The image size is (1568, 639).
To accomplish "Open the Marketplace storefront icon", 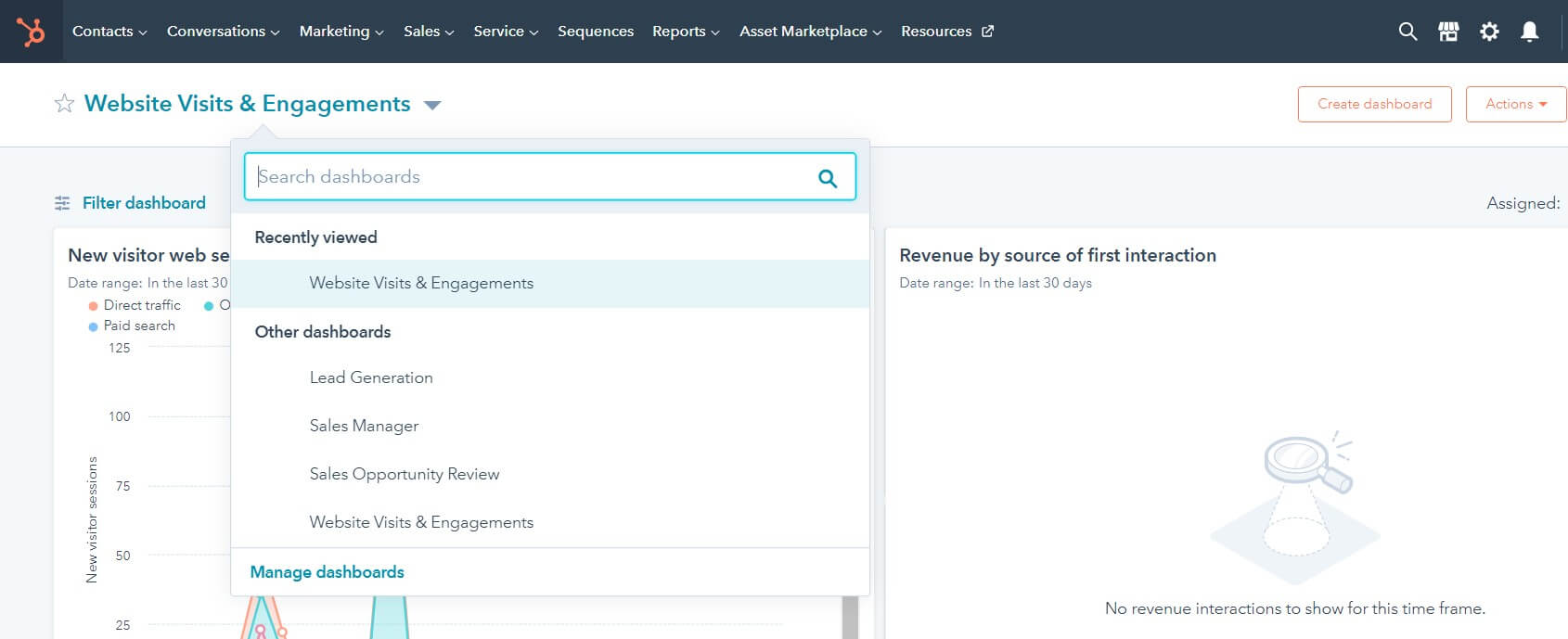I will click(1448, 32).
